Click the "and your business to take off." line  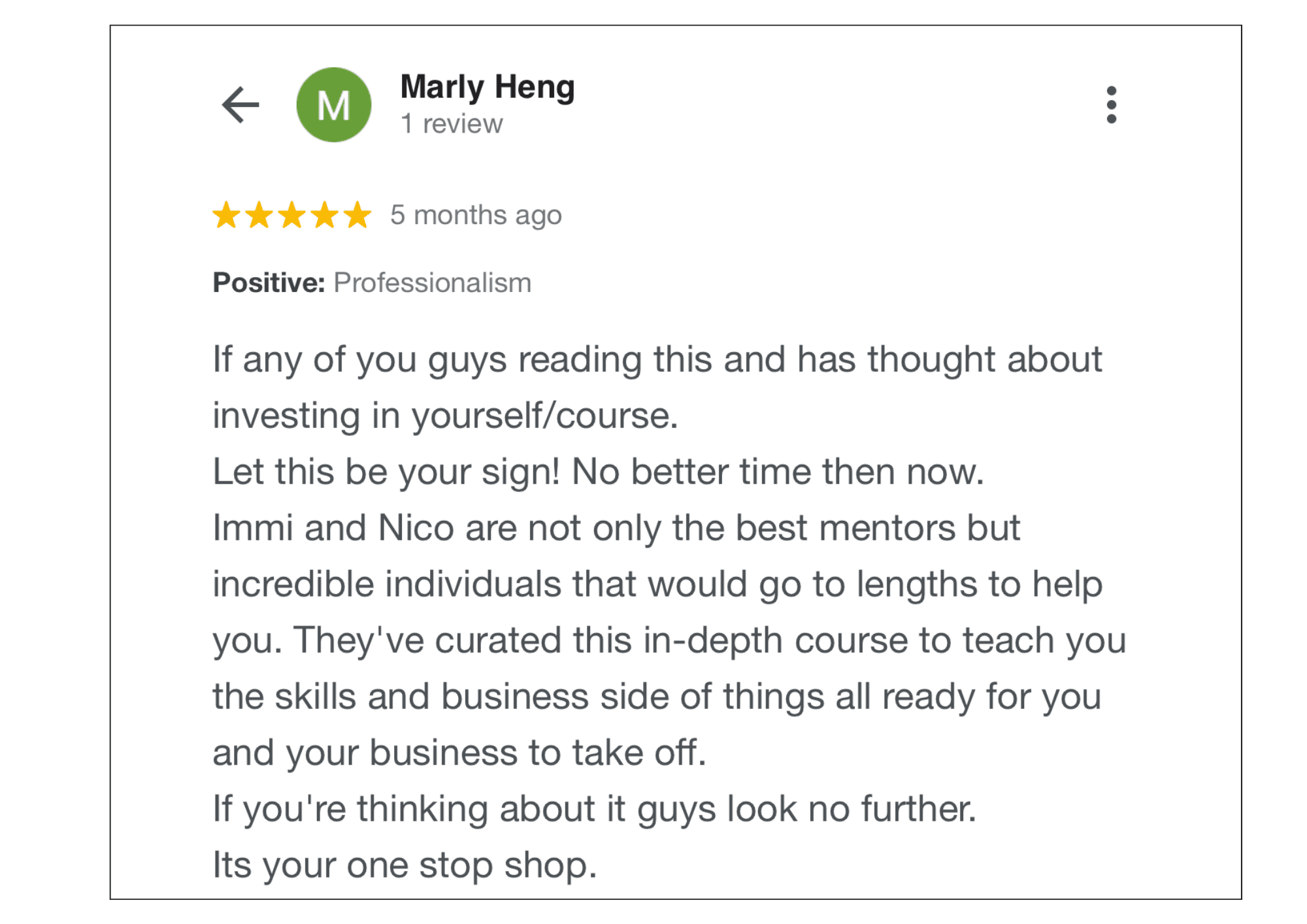click(459, 753)
